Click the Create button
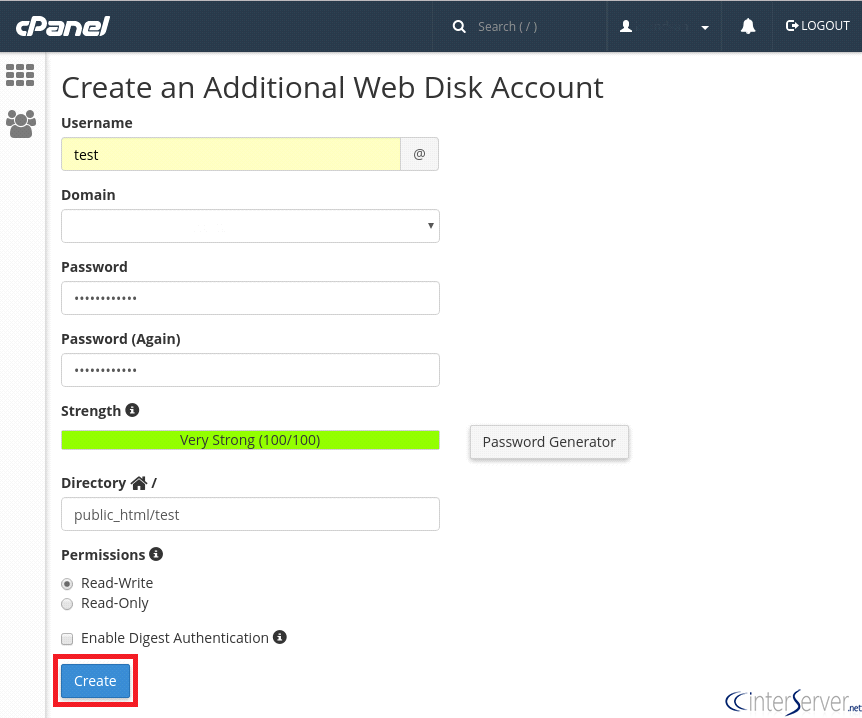The width and height of the screenshot is (862, 718). click(x=96, y=681)
